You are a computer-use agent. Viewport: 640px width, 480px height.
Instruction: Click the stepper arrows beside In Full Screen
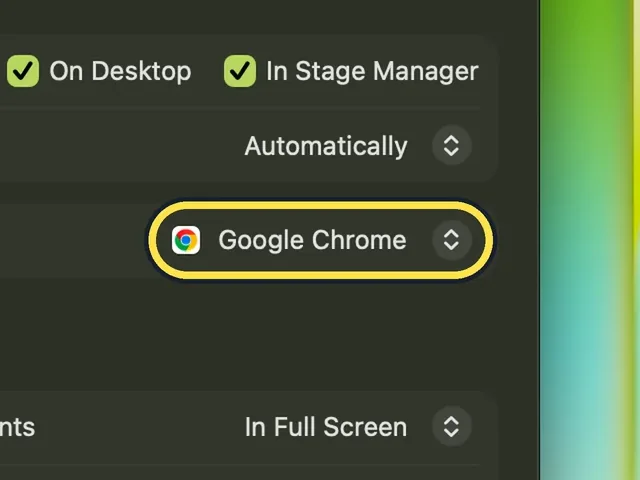(452, 427)
